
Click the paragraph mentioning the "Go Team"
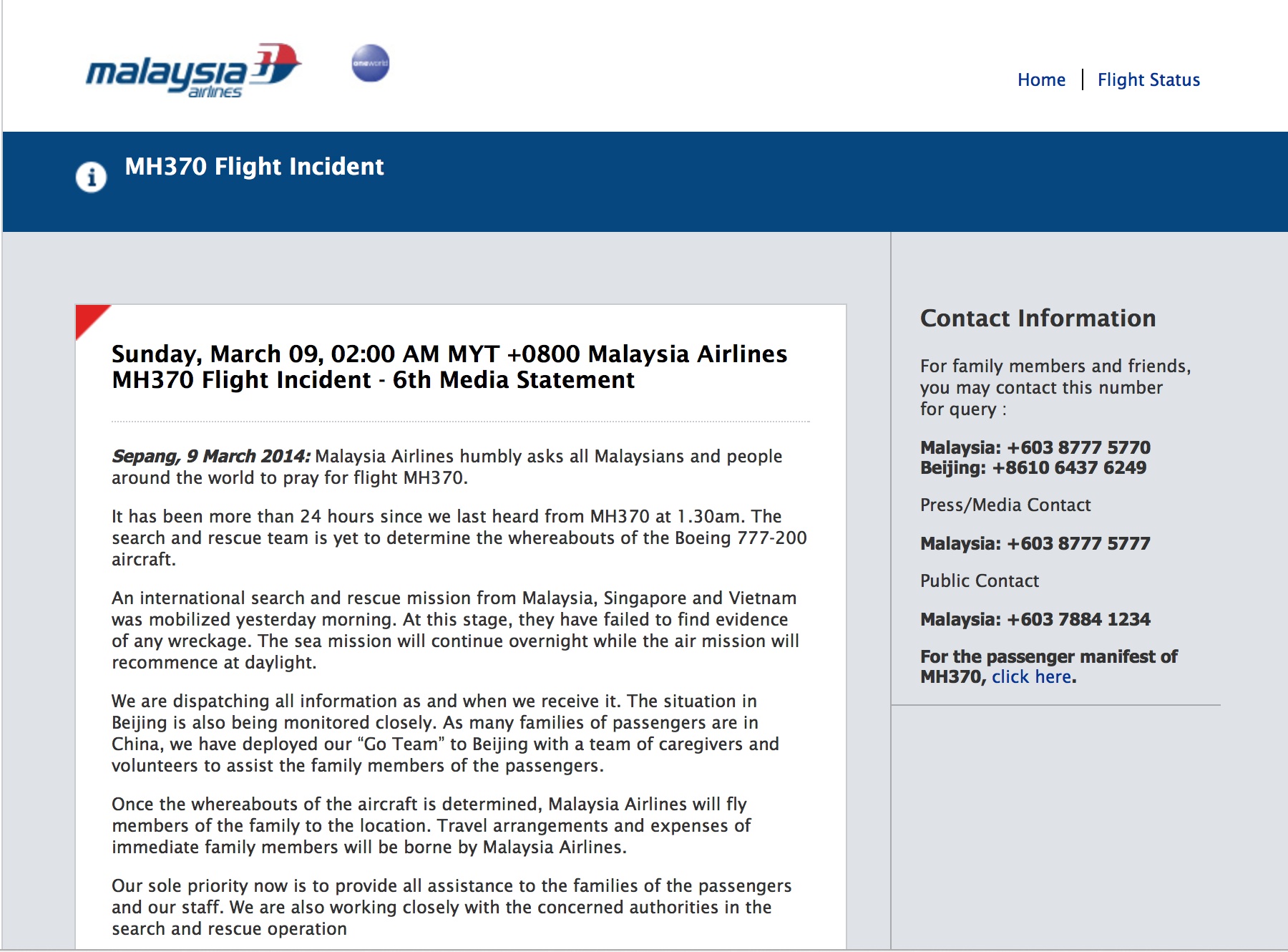click(445, 733)
